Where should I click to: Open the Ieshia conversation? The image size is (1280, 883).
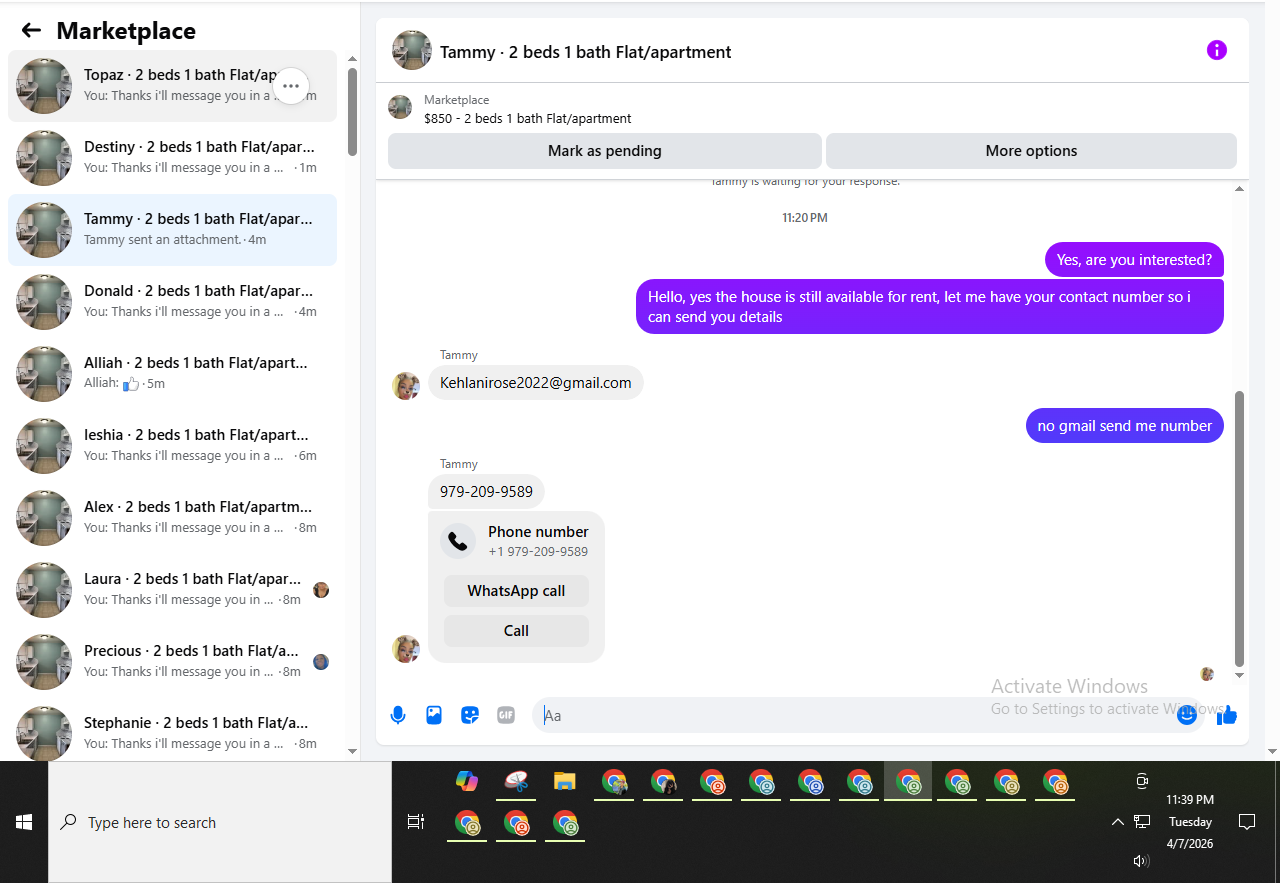(x=172, y=446)
